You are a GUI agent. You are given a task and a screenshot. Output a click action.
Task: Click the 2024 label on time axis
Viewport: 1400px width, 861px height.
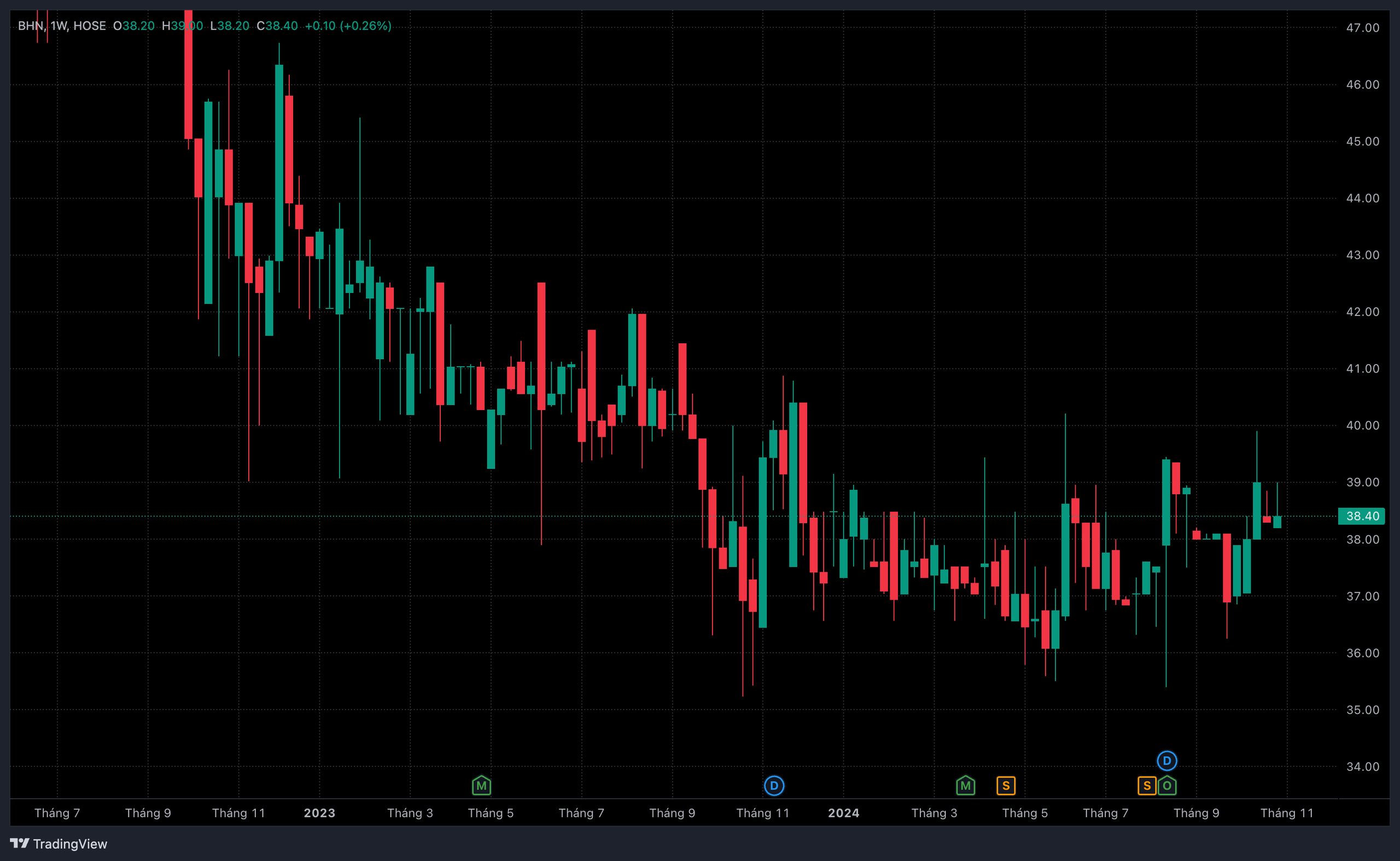[843, 812]
